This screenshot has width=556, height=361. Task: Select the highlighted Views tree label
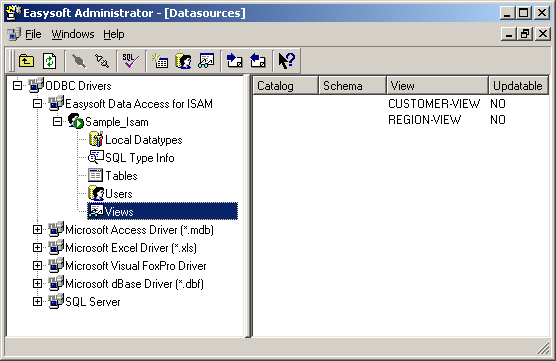(119, 212)
